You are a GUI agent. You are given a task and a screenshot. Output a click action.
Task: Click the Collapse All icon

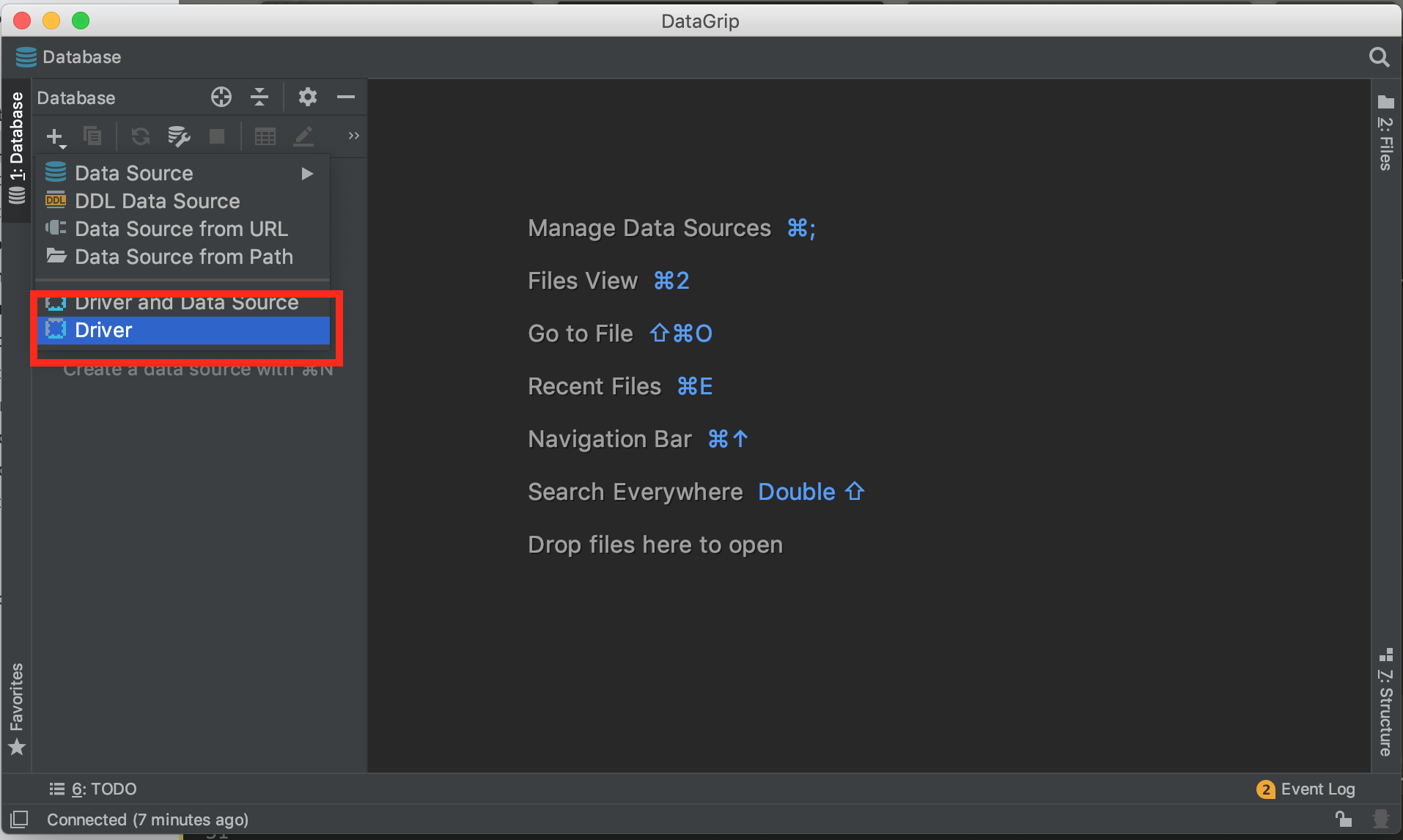[x=259, y=97]
